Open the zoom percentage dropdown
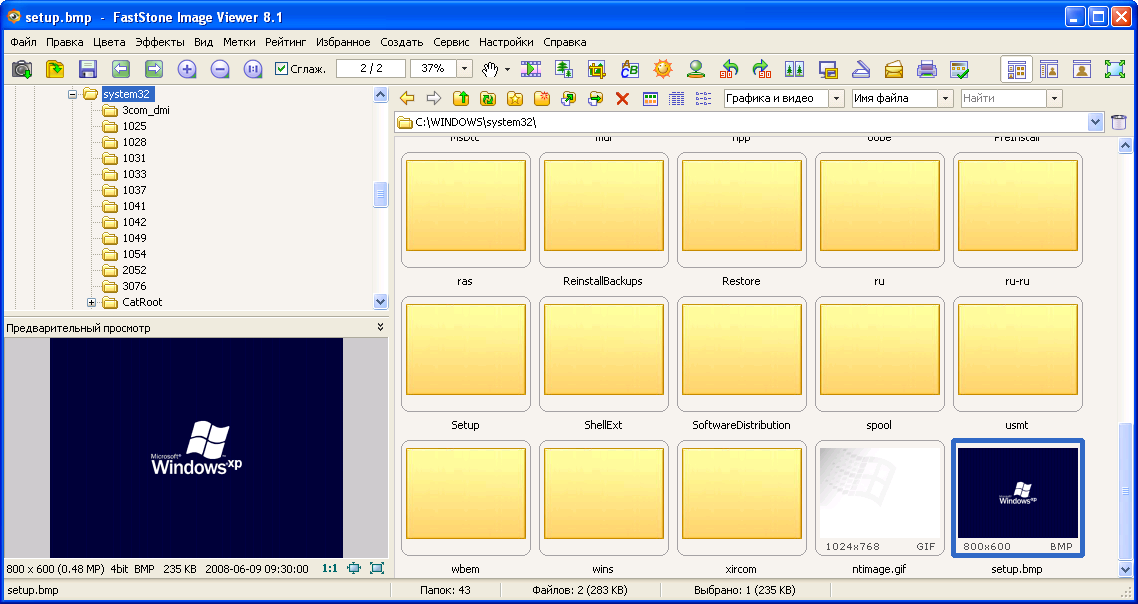The image size is (1138, 604). pos(465,69)
